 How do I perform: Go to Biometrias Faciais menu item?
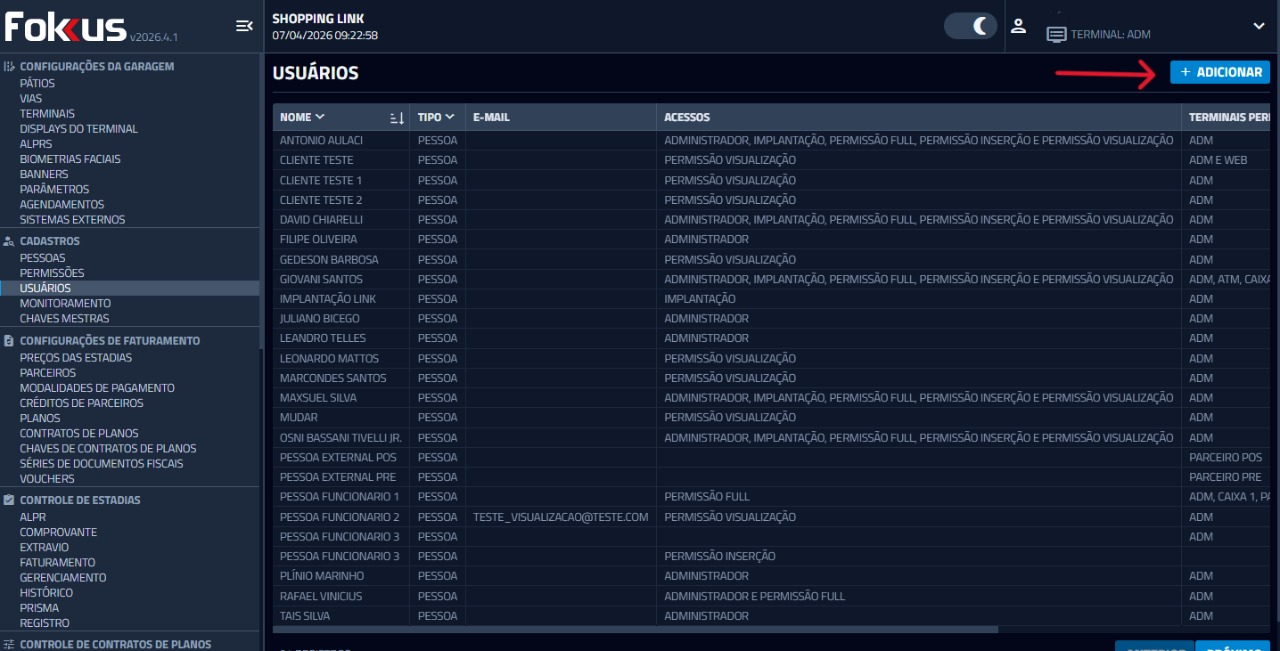coord(70,159)
